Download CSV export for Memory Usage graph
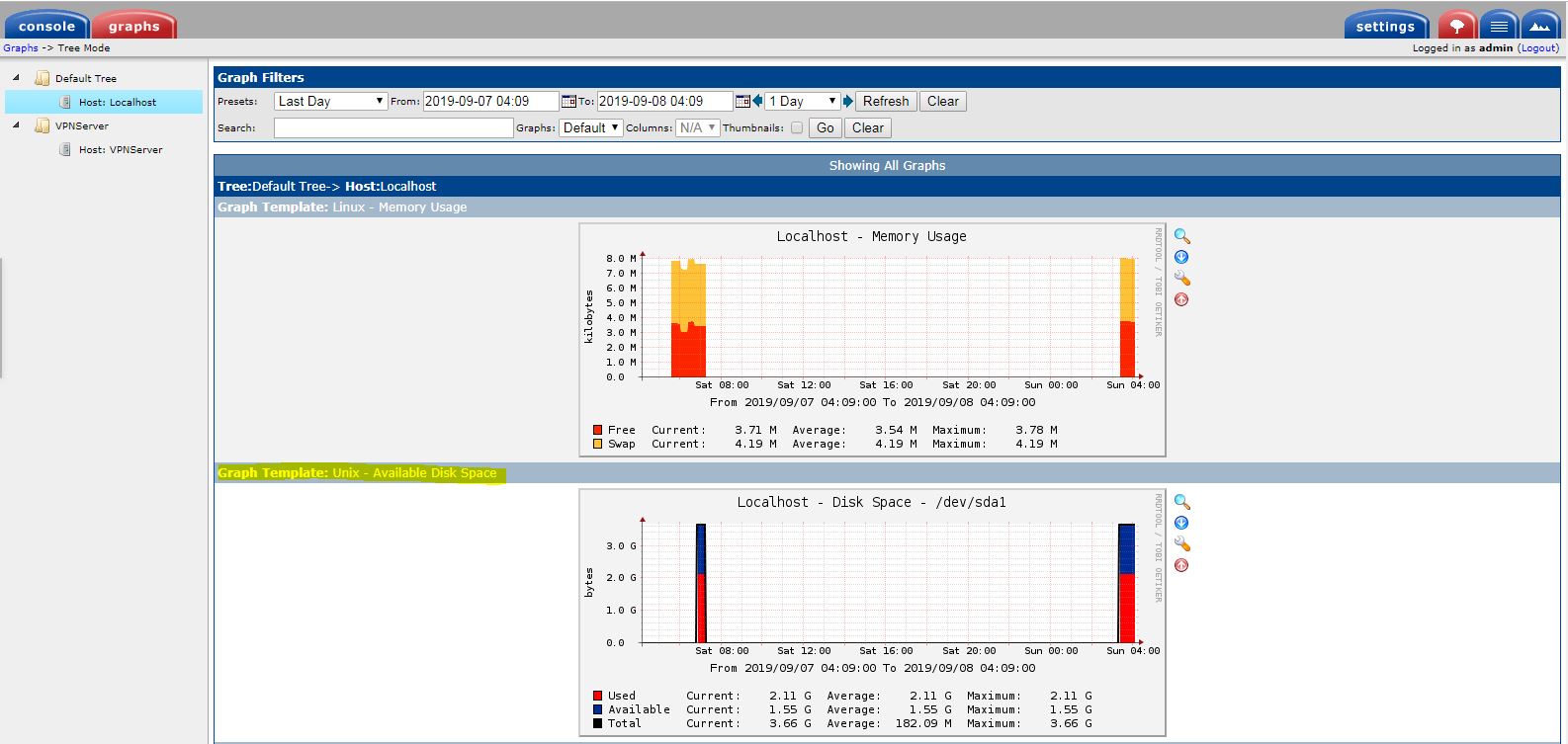 click(1181, 257)
